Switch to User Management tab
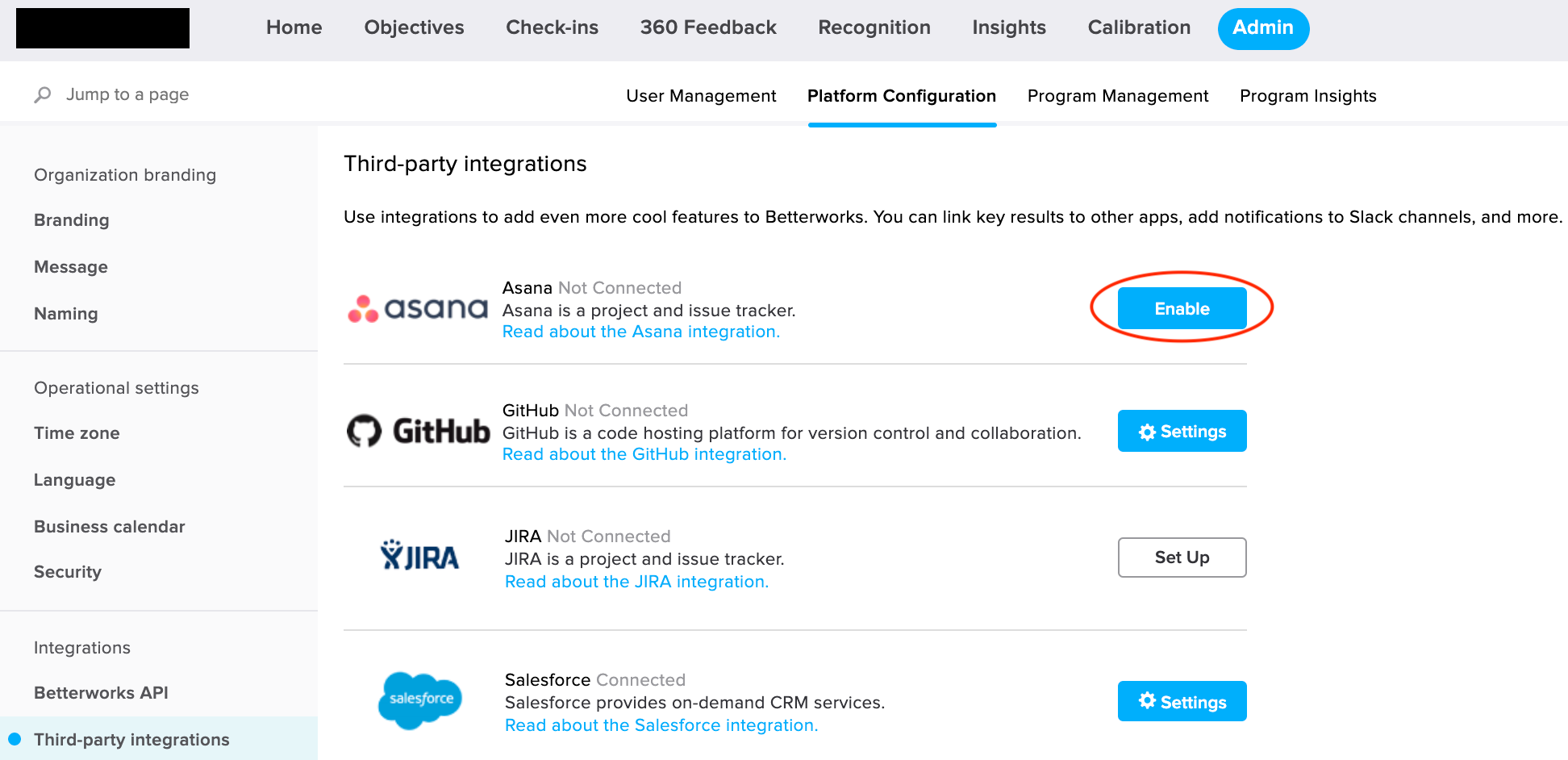This screenshot has width=1568, height=760. click(701, 96)
